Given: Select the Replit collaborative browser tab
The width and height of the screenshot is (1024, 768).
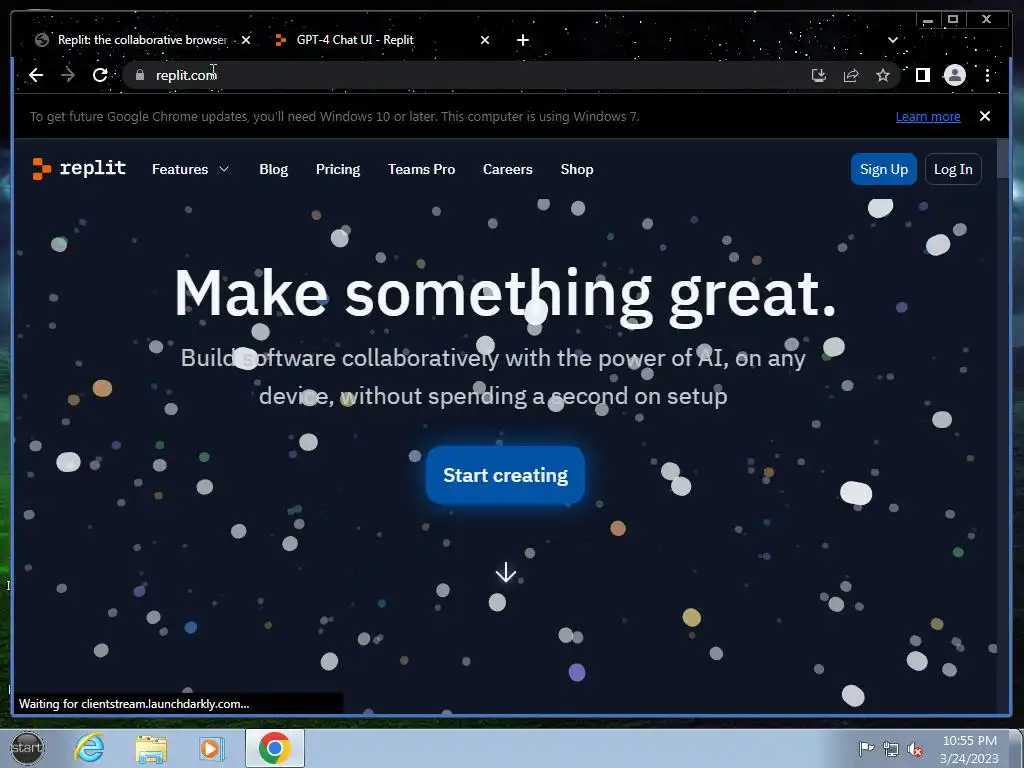Looking at the screenshot, I should (142, 40).
